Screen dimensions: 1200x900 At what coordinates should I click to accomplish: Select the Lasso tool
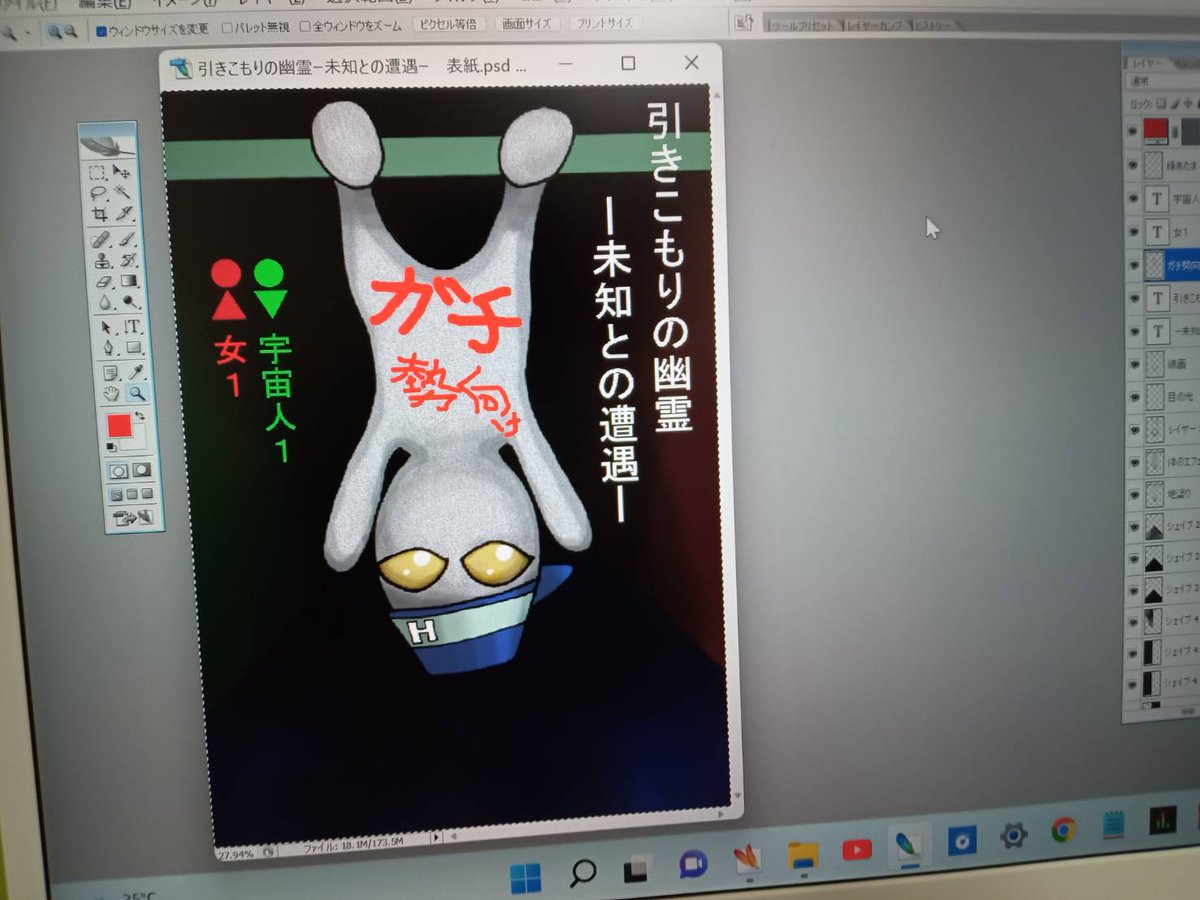click(x=98, y=192)
